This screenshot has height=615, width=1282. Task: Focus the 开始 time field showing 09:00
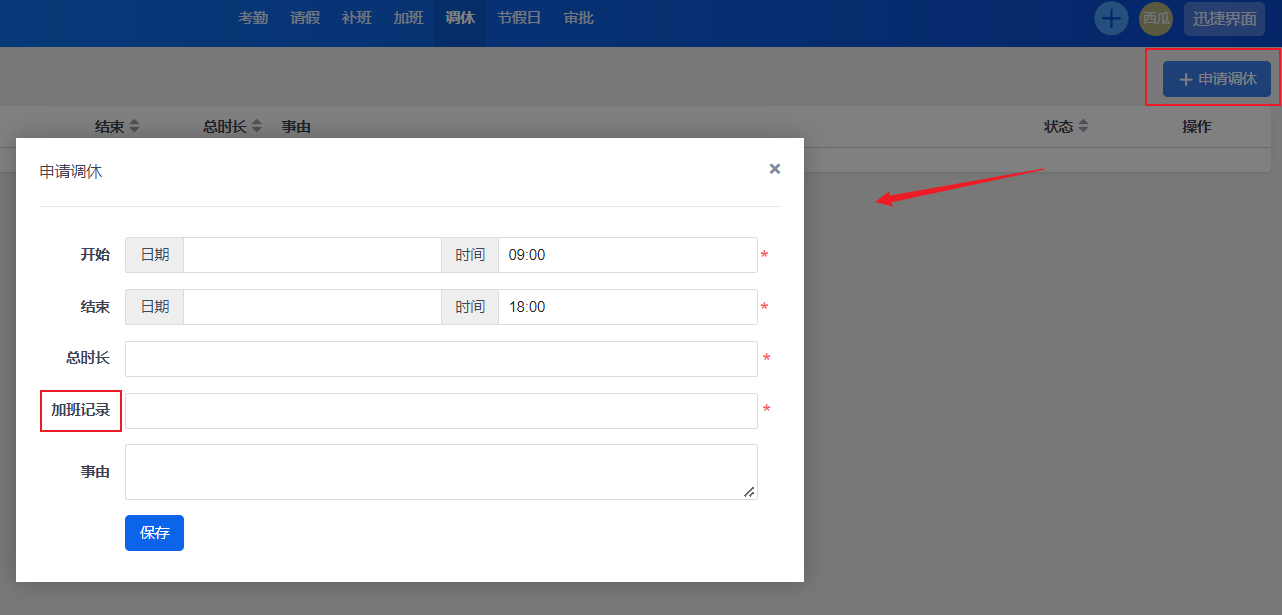pos(628,255)
